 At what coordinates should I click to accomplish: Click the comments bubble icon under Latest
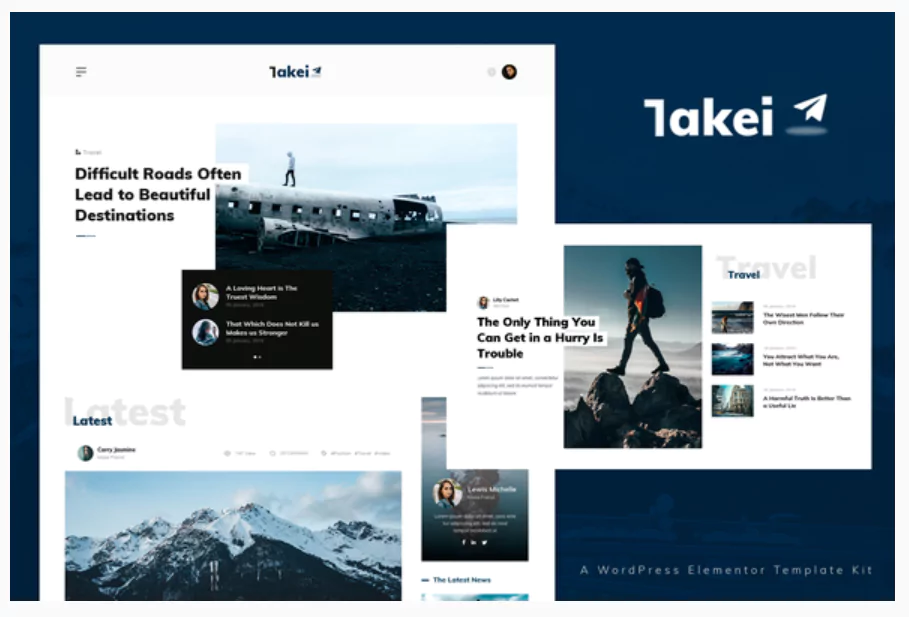click(272, 453)
